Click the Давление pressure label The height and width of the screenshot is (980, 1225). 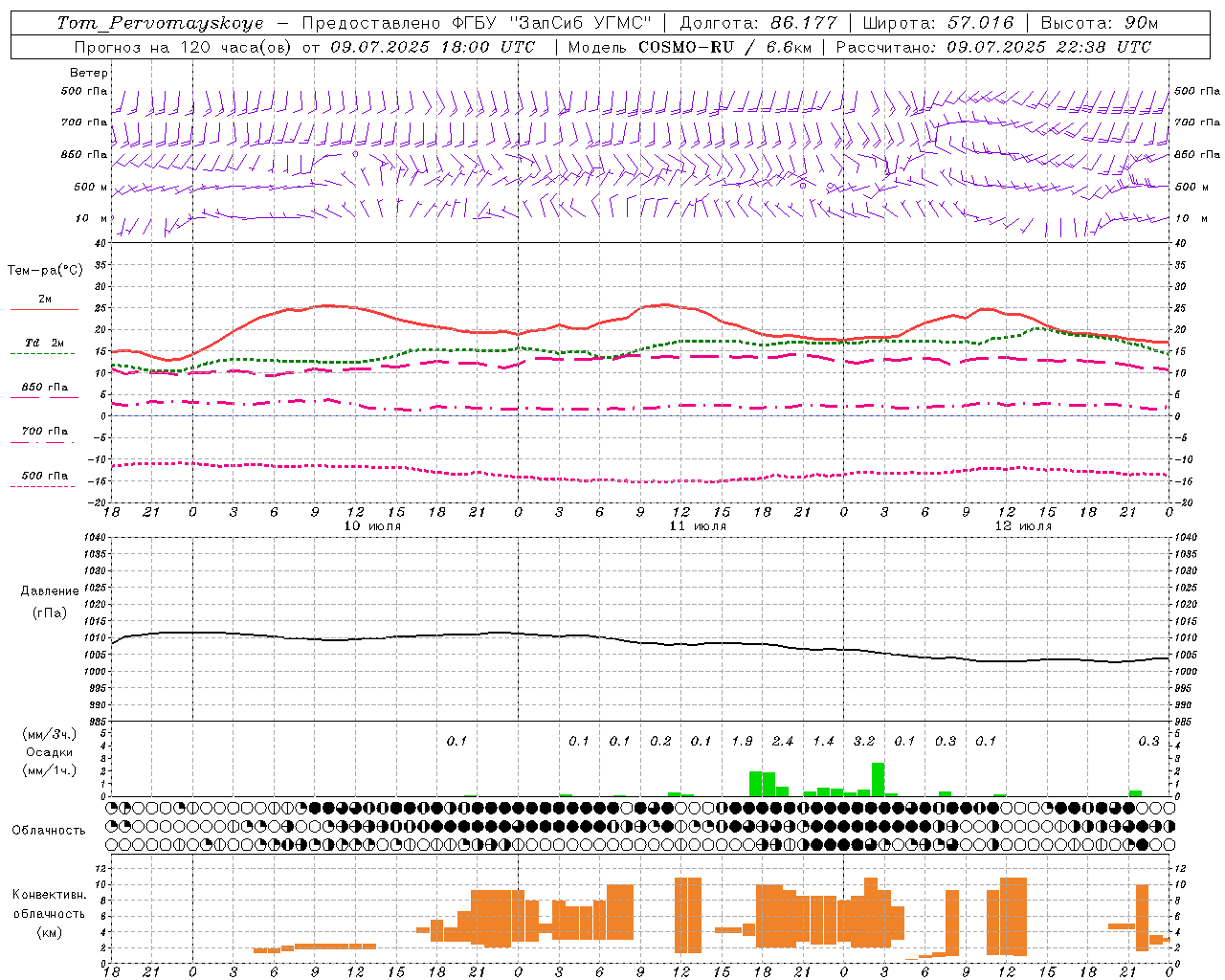(x=50, y=591)
